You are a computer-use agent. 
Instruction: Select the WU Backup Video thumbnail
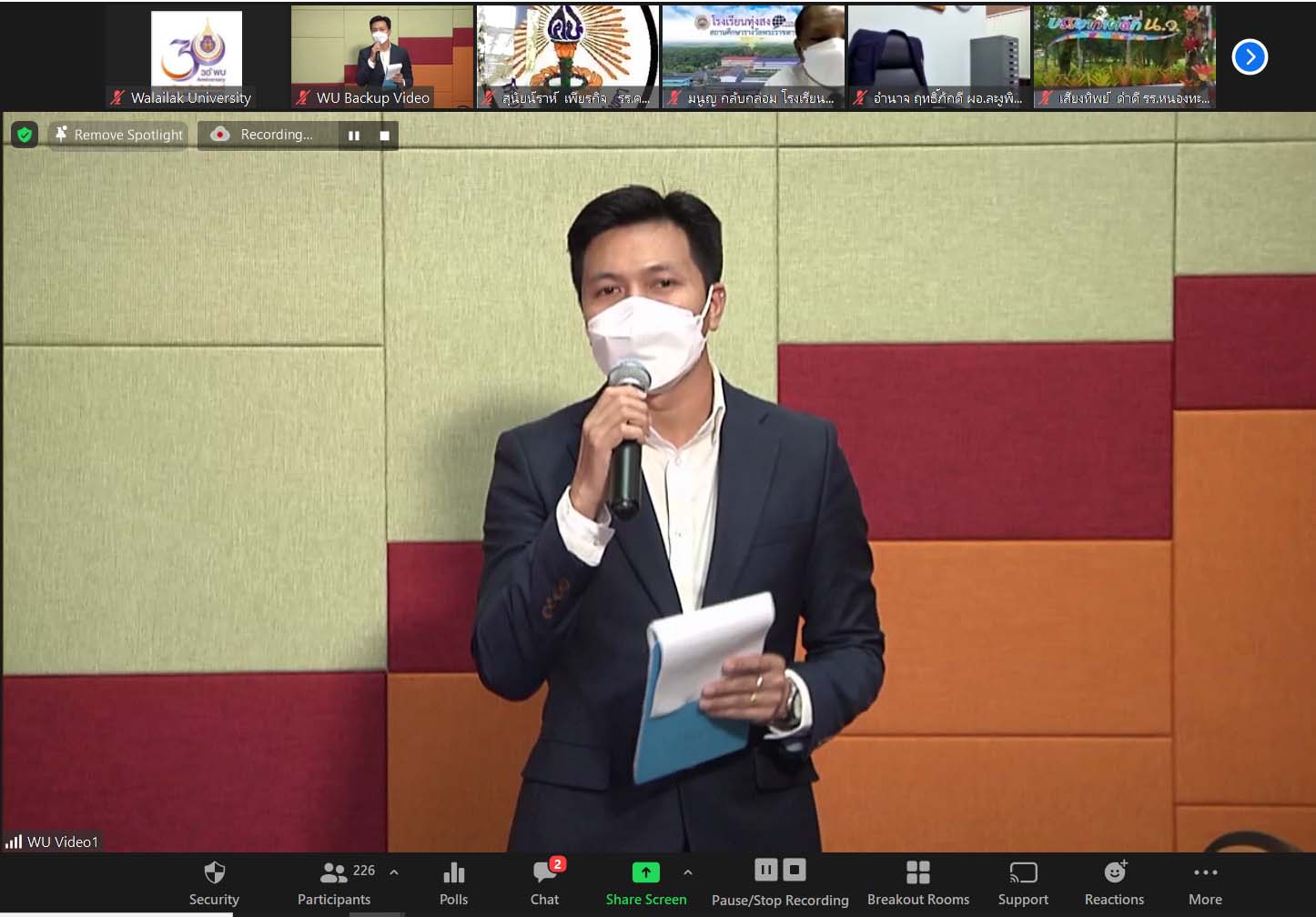(x=382, y=56)
